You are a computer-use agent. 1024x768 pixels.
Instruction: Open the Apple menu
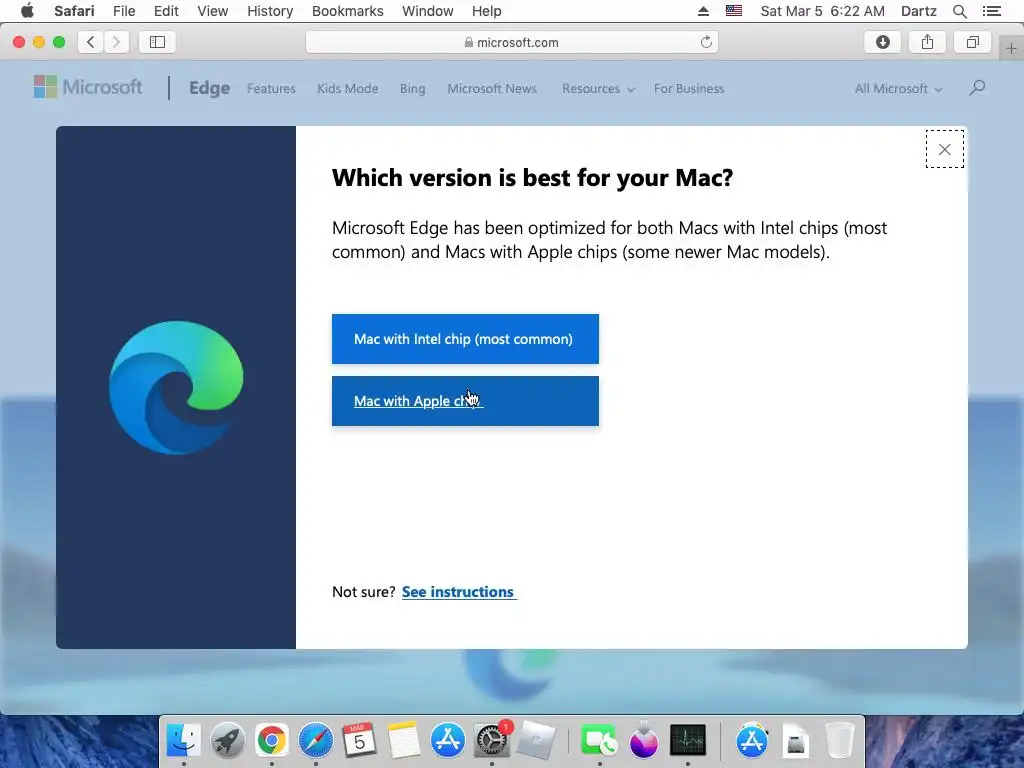coord(27,11)
